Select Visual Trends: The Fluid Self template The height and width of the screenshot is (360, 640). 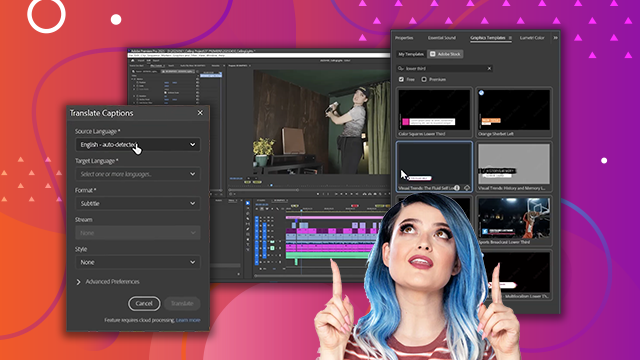pyautogui.click(x=434, y=166)
